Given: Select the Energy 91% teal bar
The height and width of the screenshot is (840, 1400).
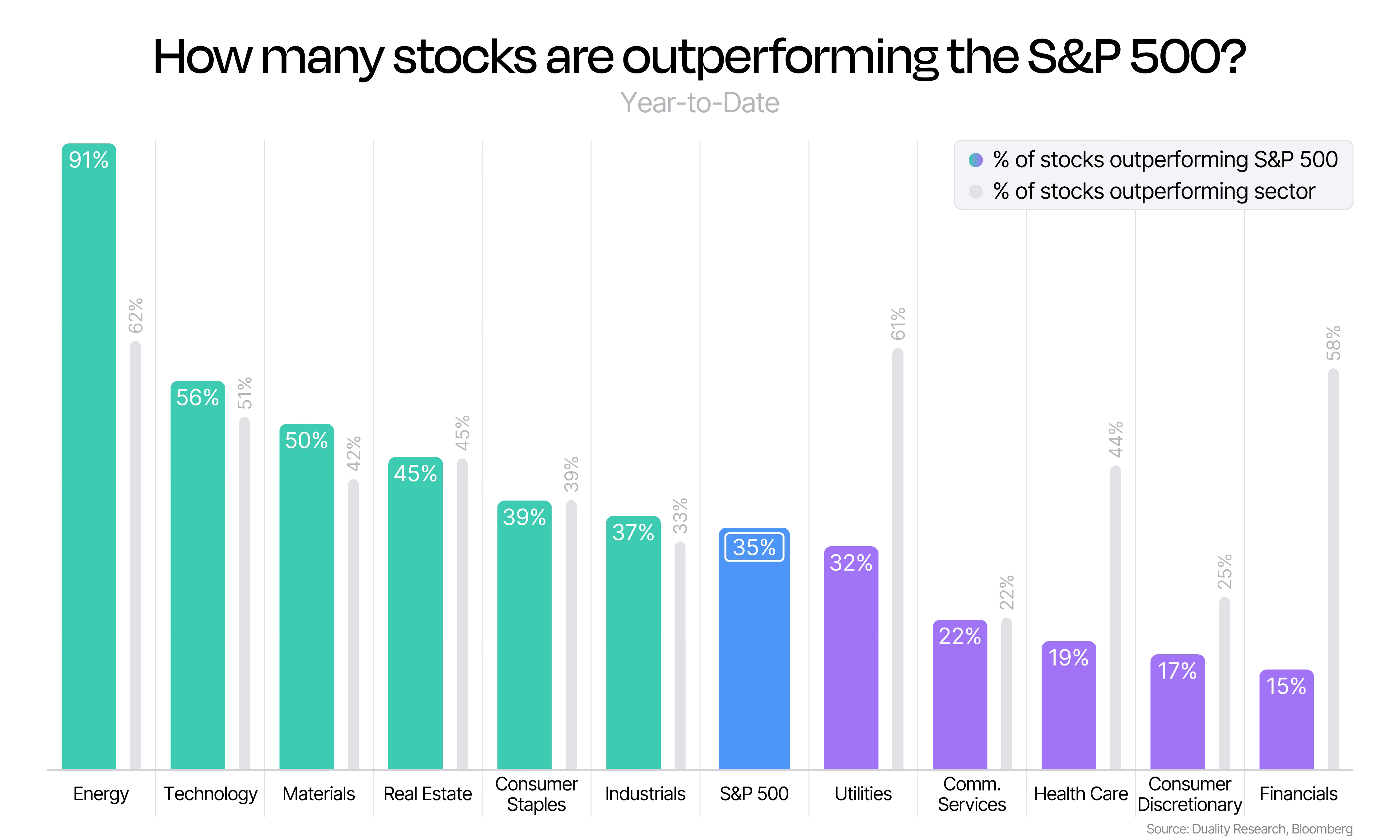Looking at the screenshot, I should [x=89, y=456].
